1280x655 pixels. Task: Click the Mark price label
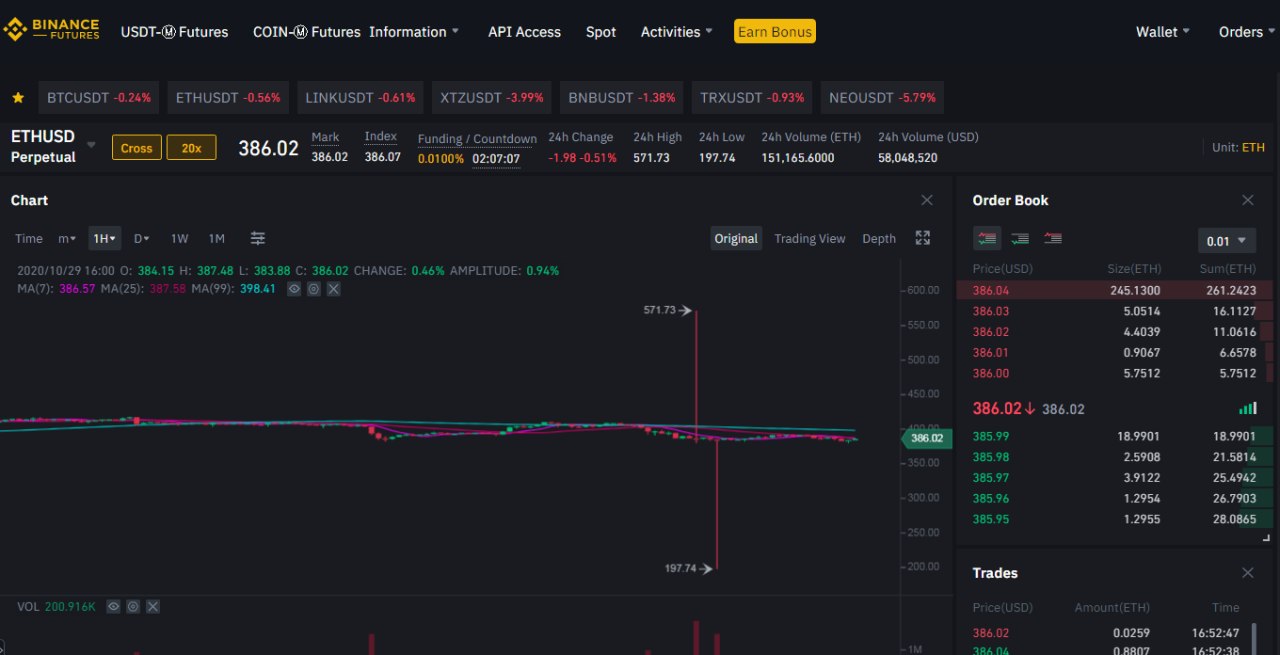(325, 137)
